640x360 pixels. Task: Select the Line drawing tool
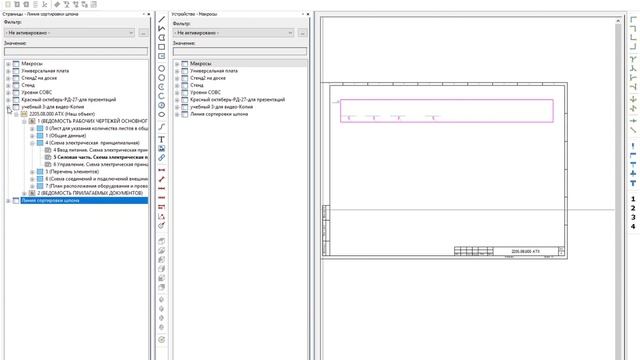pos(162,19)
